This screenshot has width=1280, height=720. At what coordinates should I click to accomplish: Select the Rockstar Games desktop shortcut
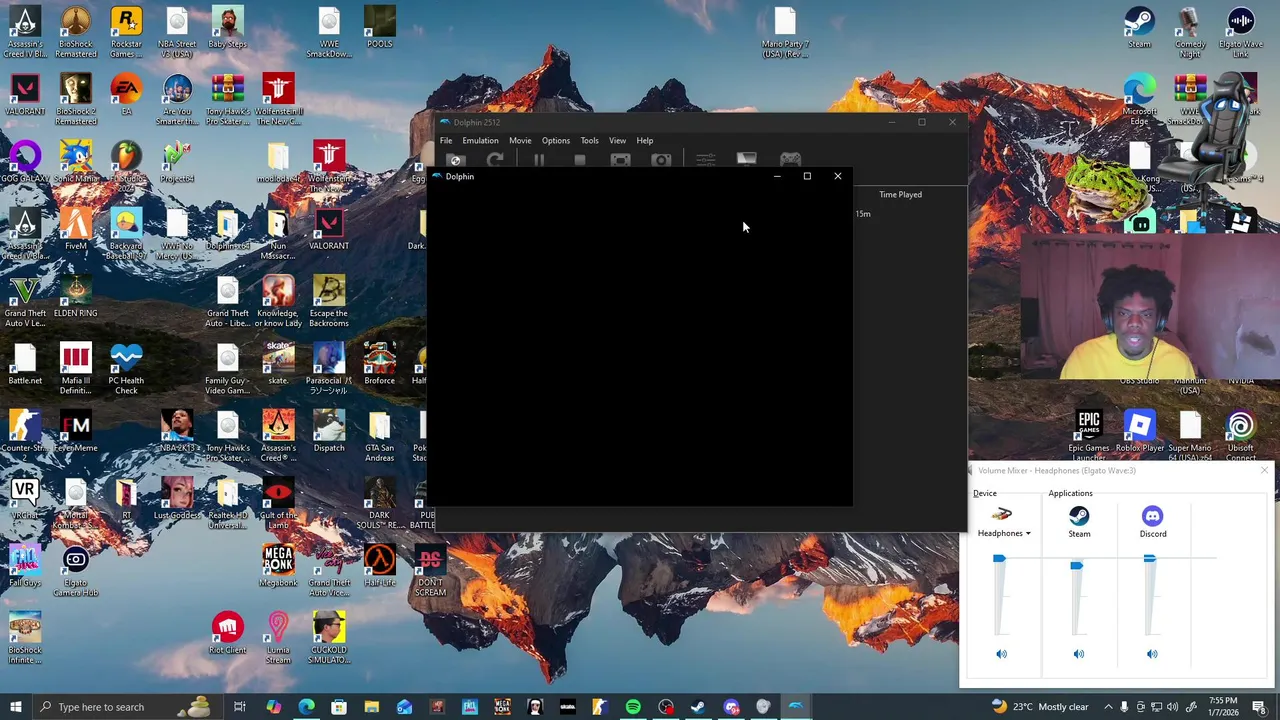(x=126, y=33)
